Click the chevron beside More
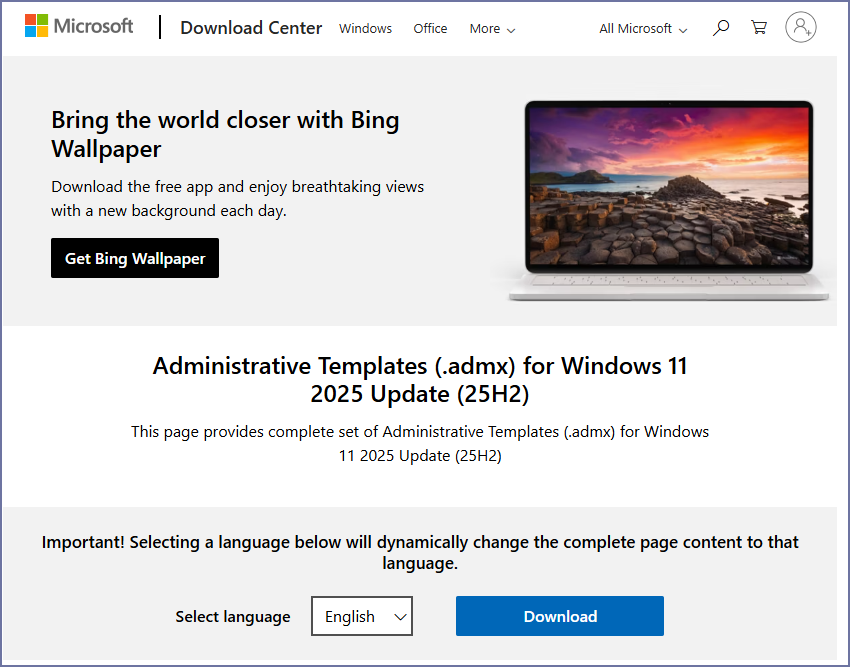The width and height of the screenshot is (850, 667). 511,30
